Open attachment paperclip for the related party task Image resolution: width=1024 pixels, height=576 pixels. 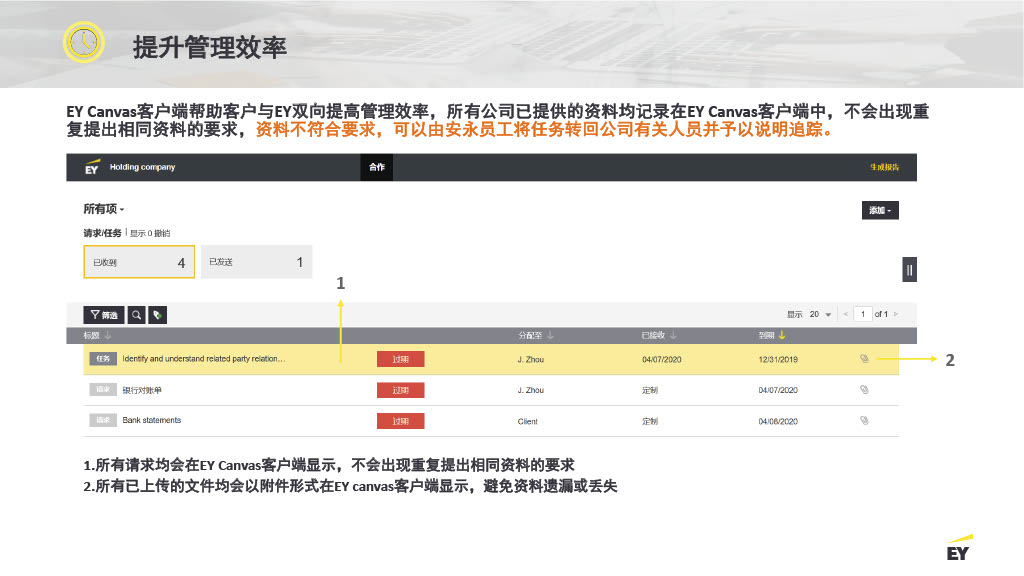864,359
